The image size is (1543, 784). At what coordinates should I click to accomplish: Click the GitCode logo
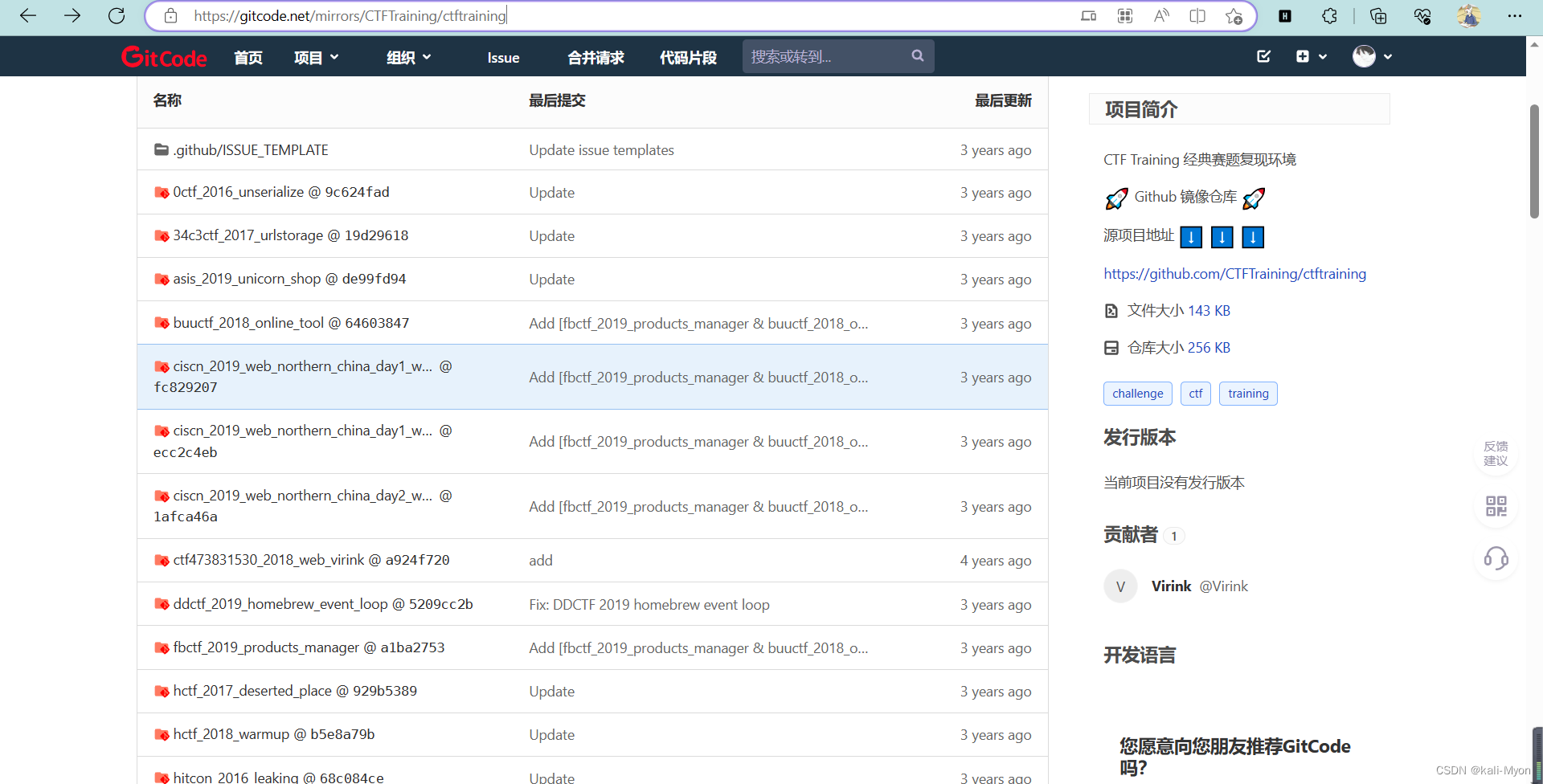tap(164, 56)
